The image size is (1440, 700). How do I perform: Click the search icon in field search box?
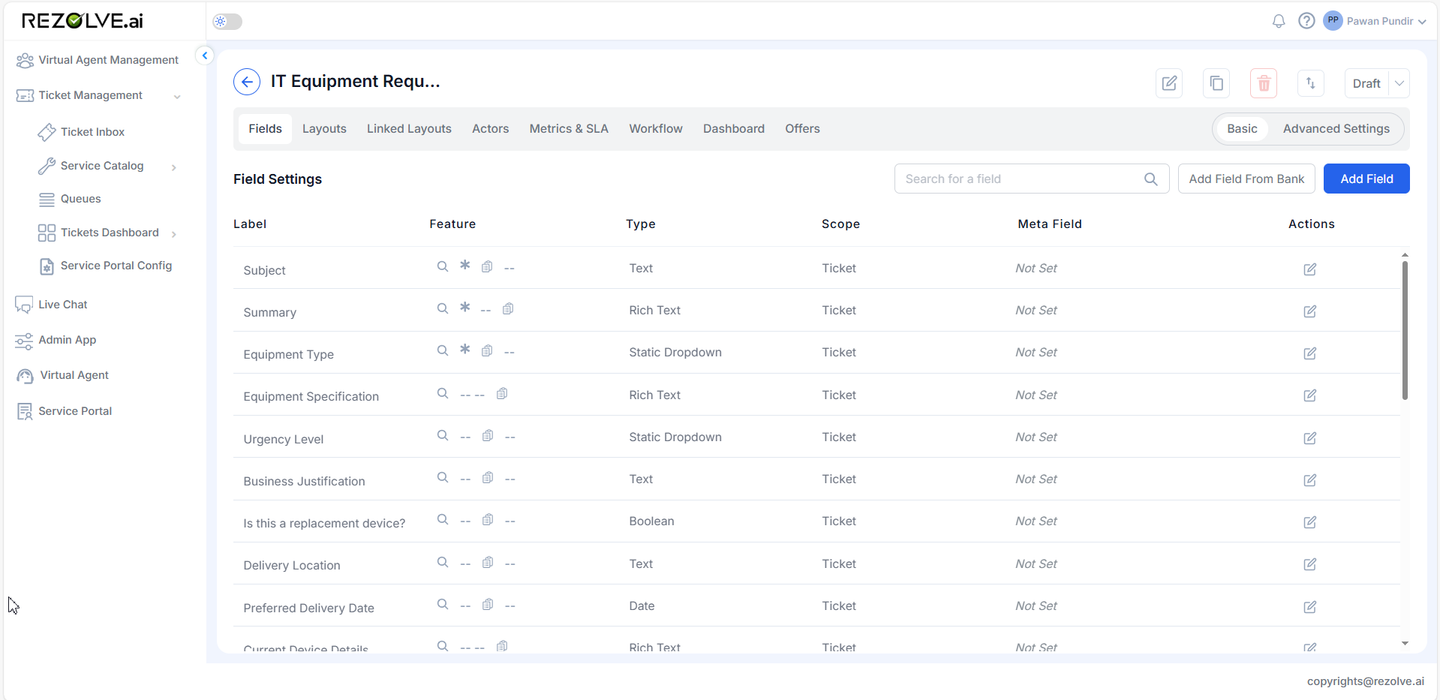point(1151,179)
